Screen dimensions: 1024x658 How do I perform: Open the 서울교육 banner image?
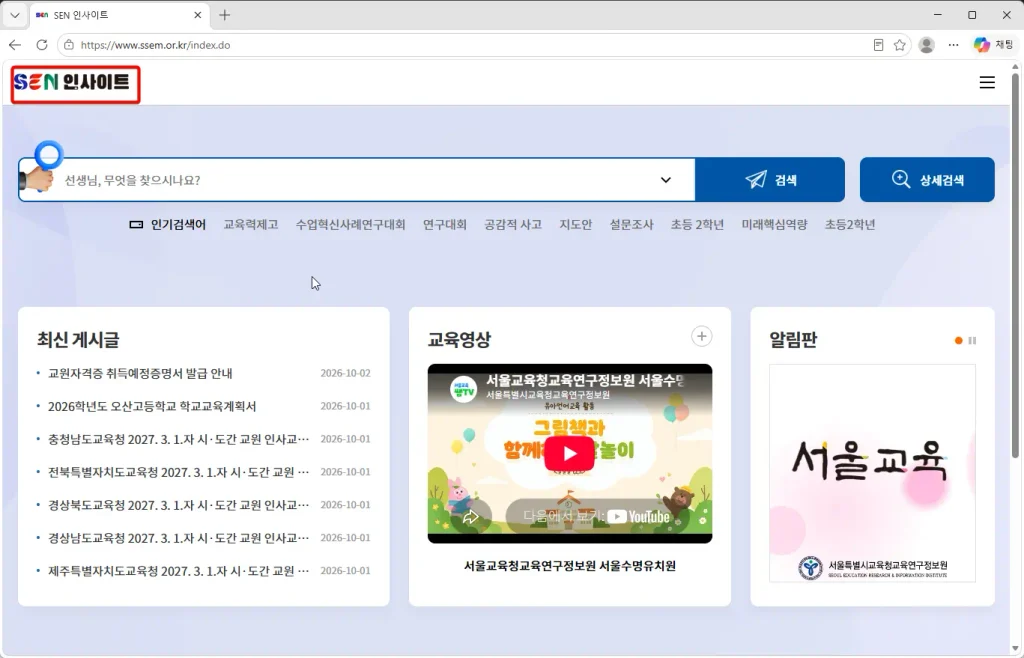[872, 473]
